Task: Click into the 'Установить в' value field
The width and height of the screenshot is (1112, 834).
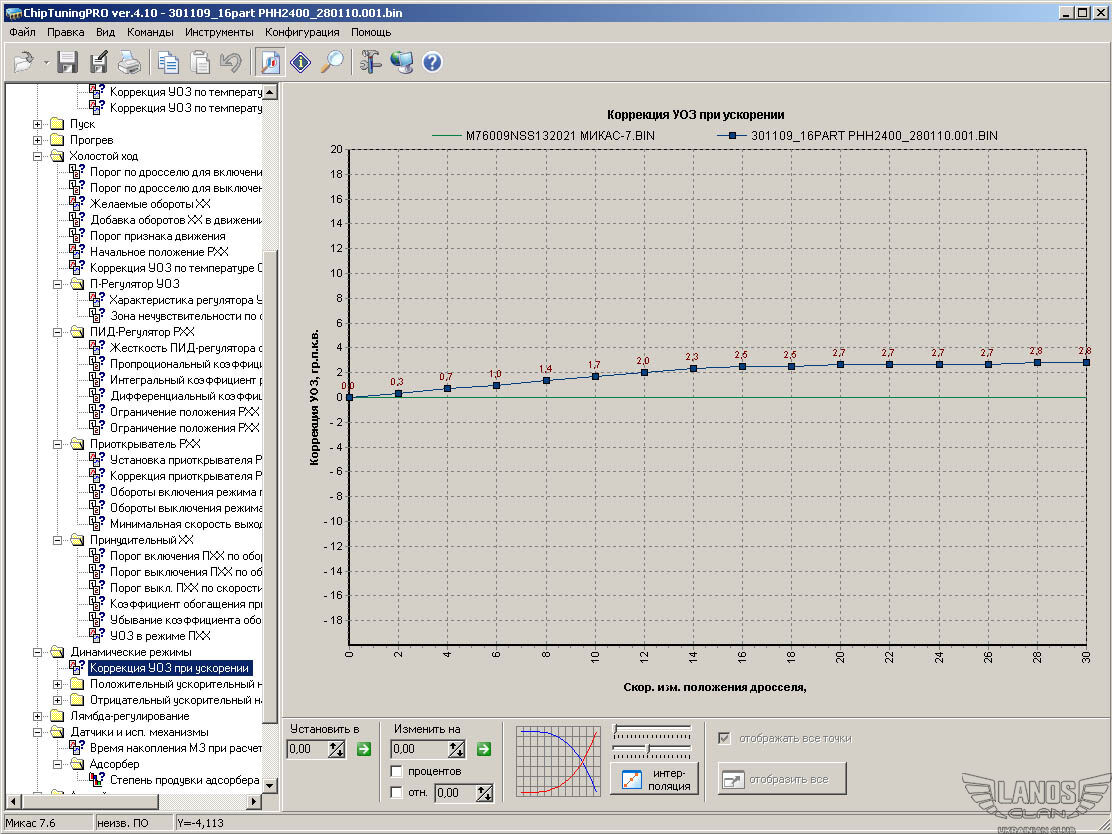Action: pos(308,749)
